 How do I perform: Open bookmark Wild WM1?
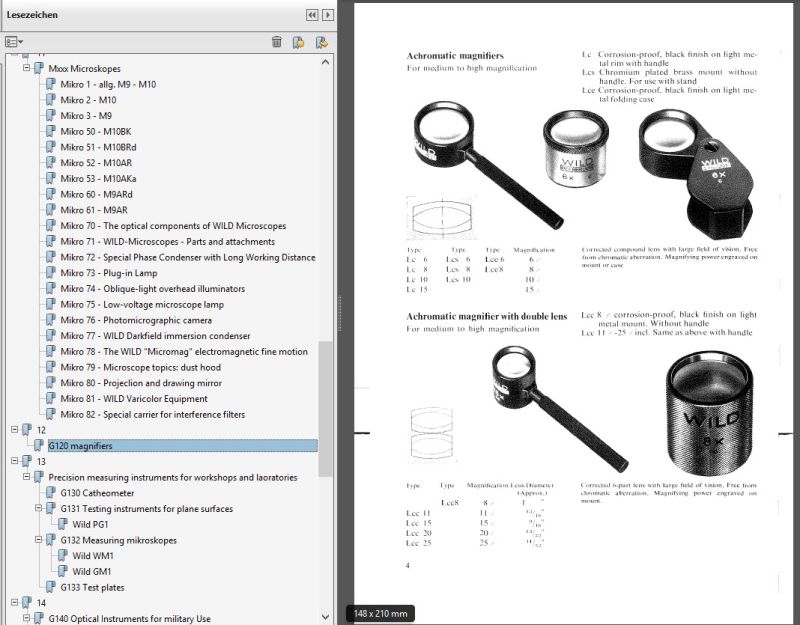coord(93,556)
